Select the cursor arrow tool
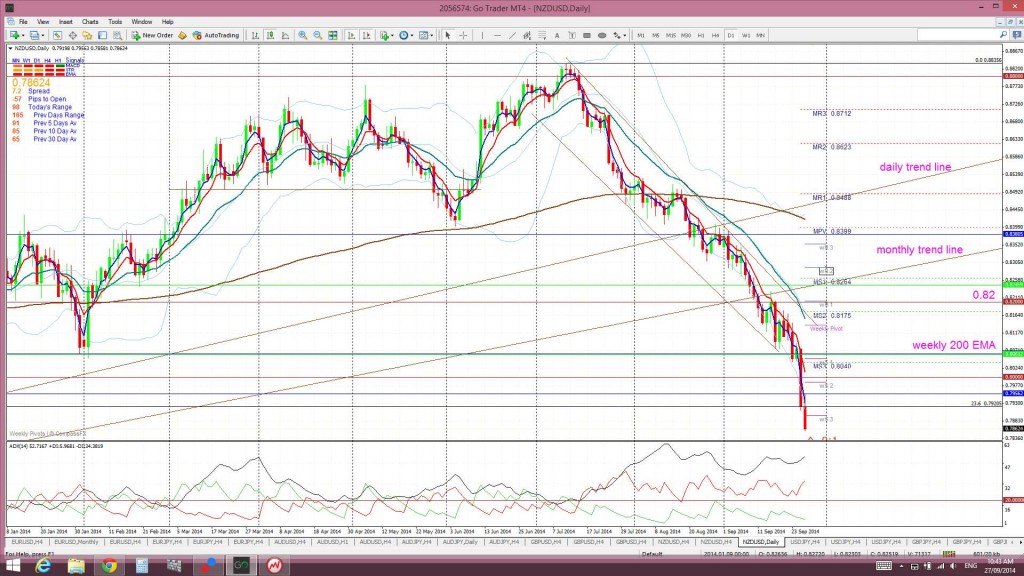 coord(448,35)
